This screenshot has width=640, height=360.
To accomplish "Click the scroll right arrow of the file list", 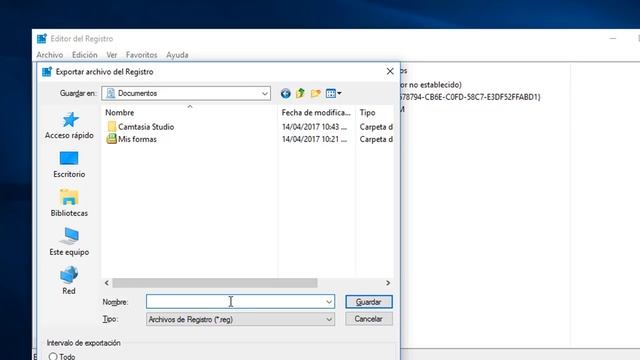I will [x=388, y=283].
